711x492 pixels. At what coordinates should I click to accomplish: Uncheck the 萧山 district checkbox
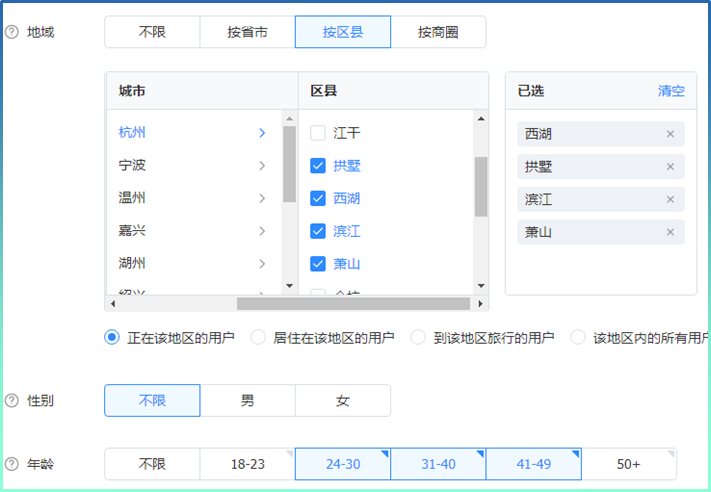pyautogui.click(x=317, y=263)
